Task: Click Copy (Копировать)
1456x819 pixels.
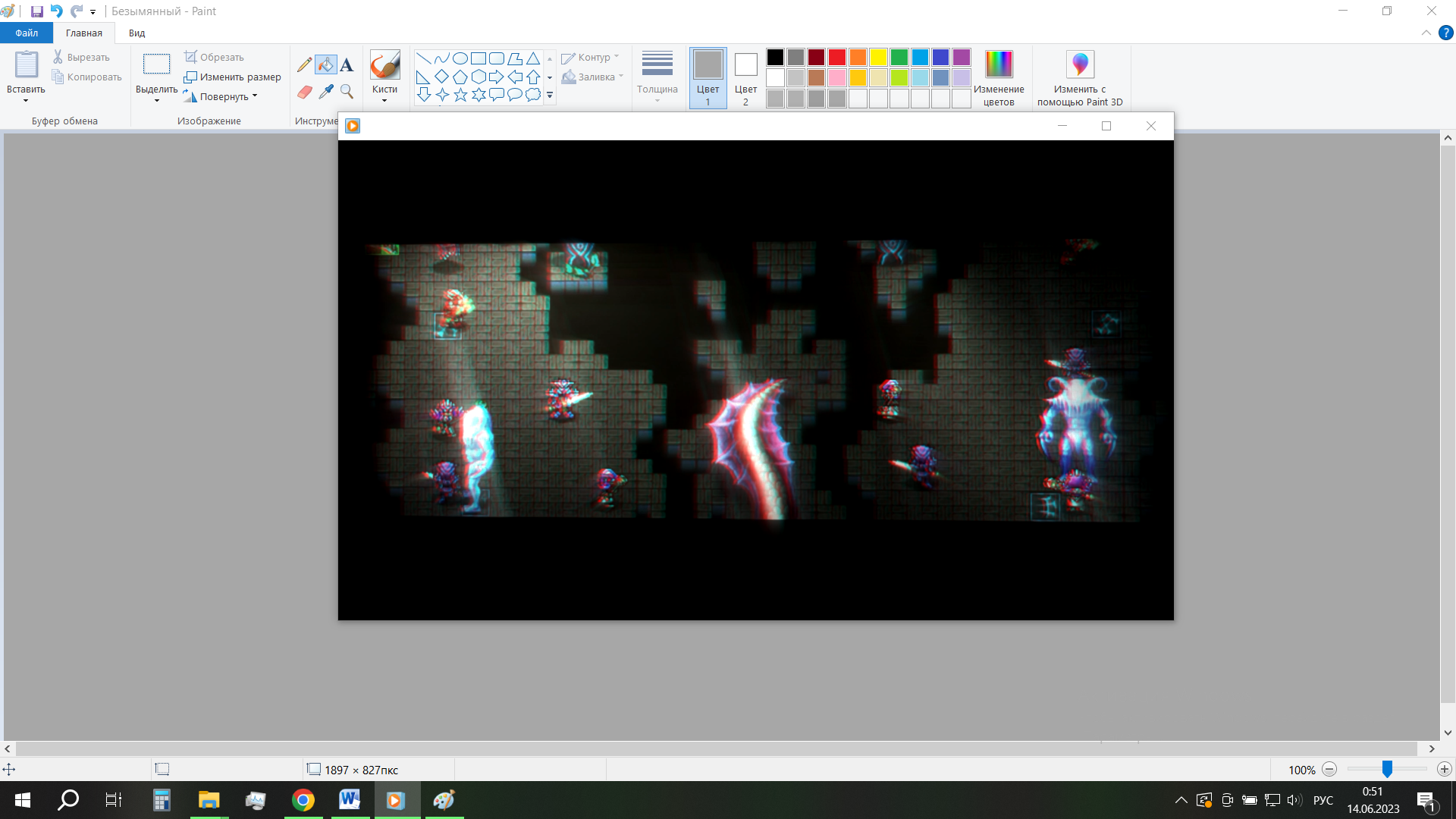Action: click(86, 77)
